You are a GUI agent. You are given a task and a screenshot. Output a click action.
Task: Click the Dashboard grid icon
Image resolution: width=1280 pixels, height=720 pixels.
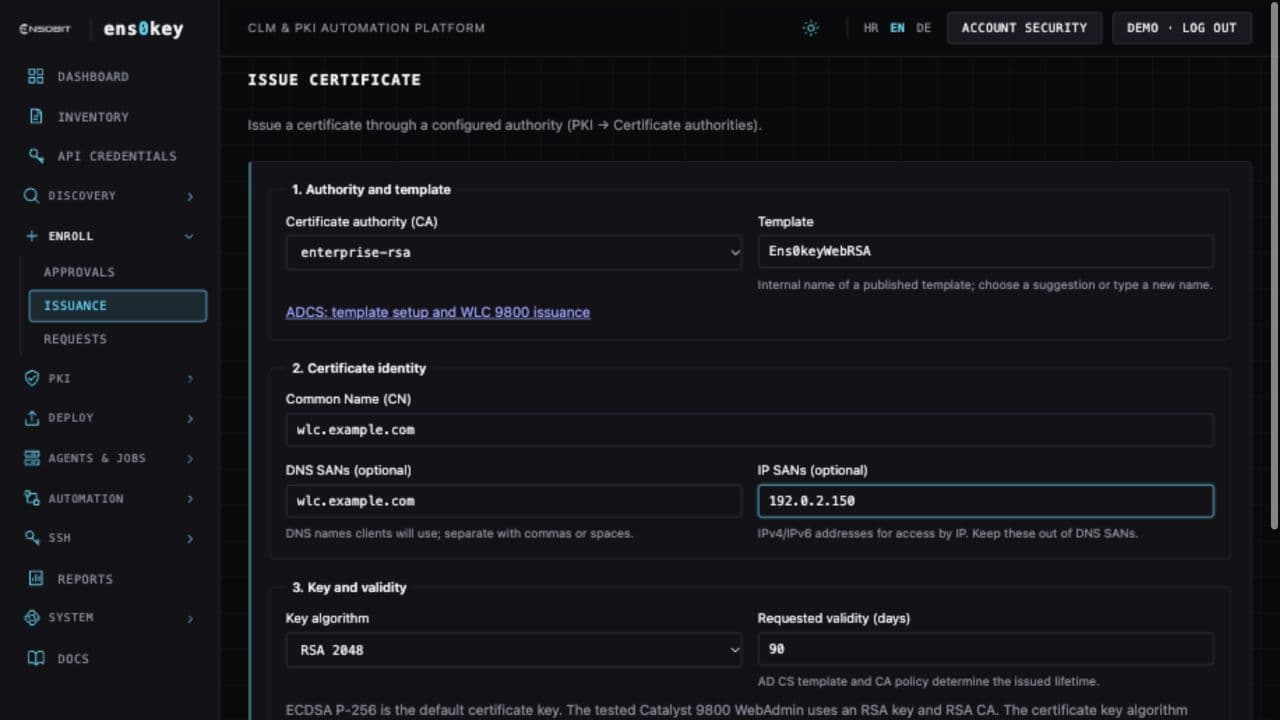(36, 77)
